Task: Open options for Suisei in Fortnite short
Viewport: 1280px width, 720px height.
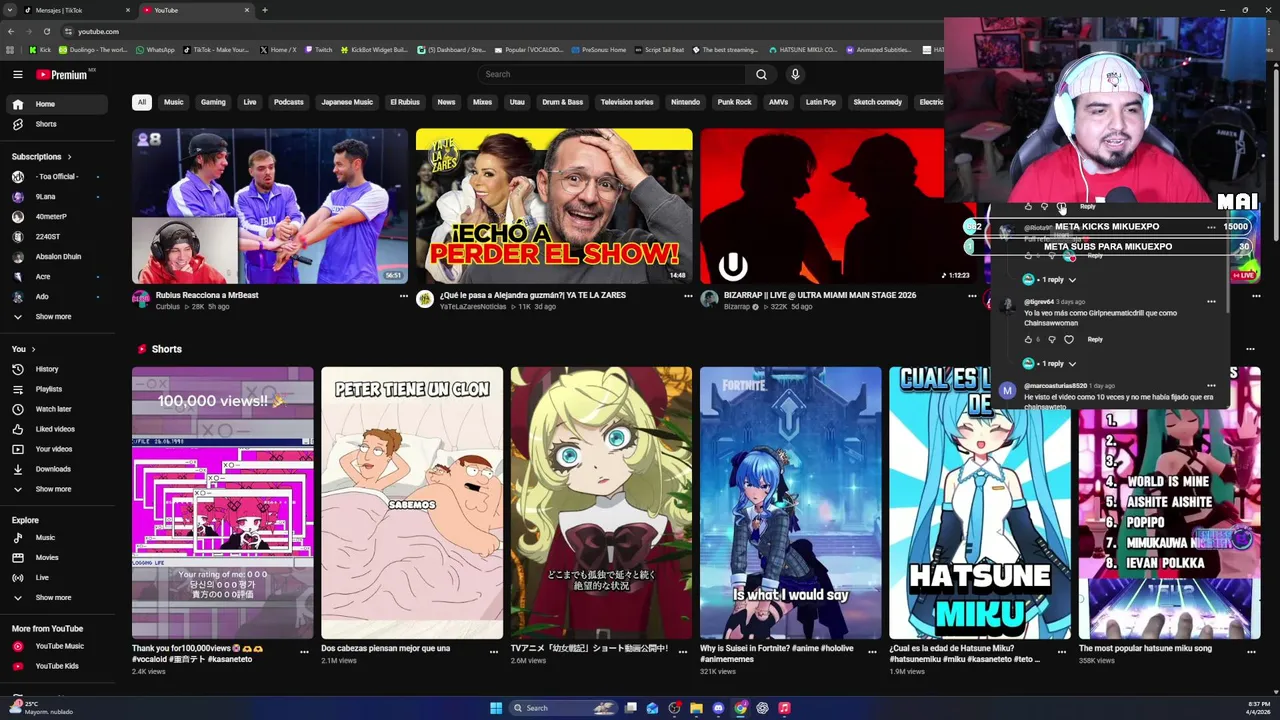Action: [873, 651]
